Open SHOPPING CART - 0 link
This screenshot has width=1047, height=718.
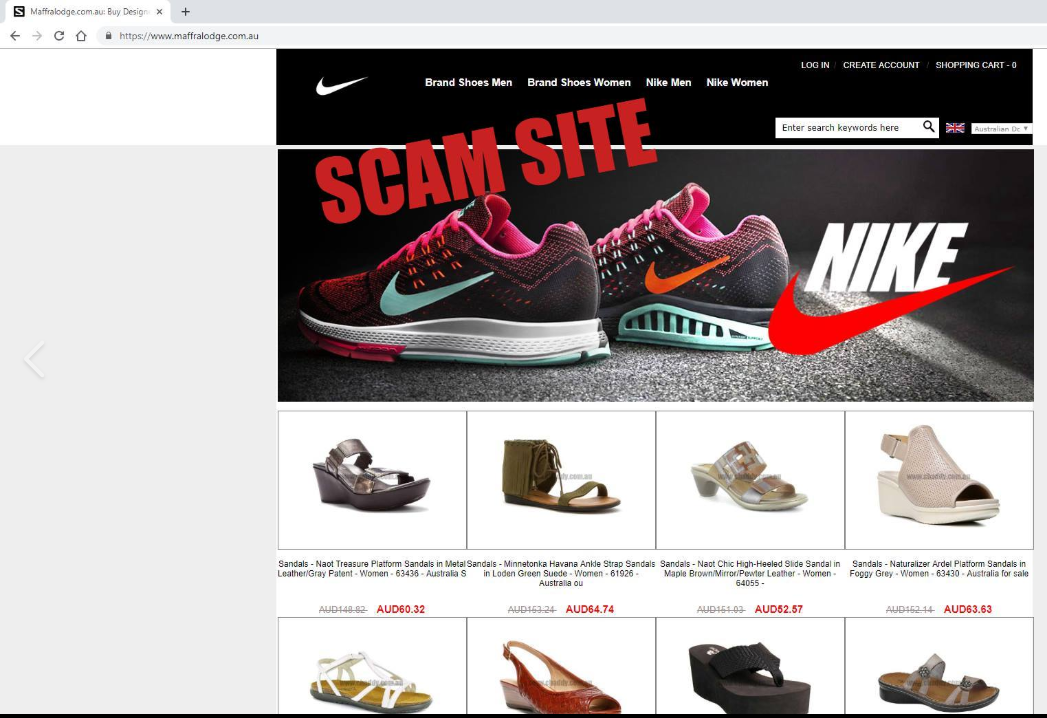coord(976,65)
